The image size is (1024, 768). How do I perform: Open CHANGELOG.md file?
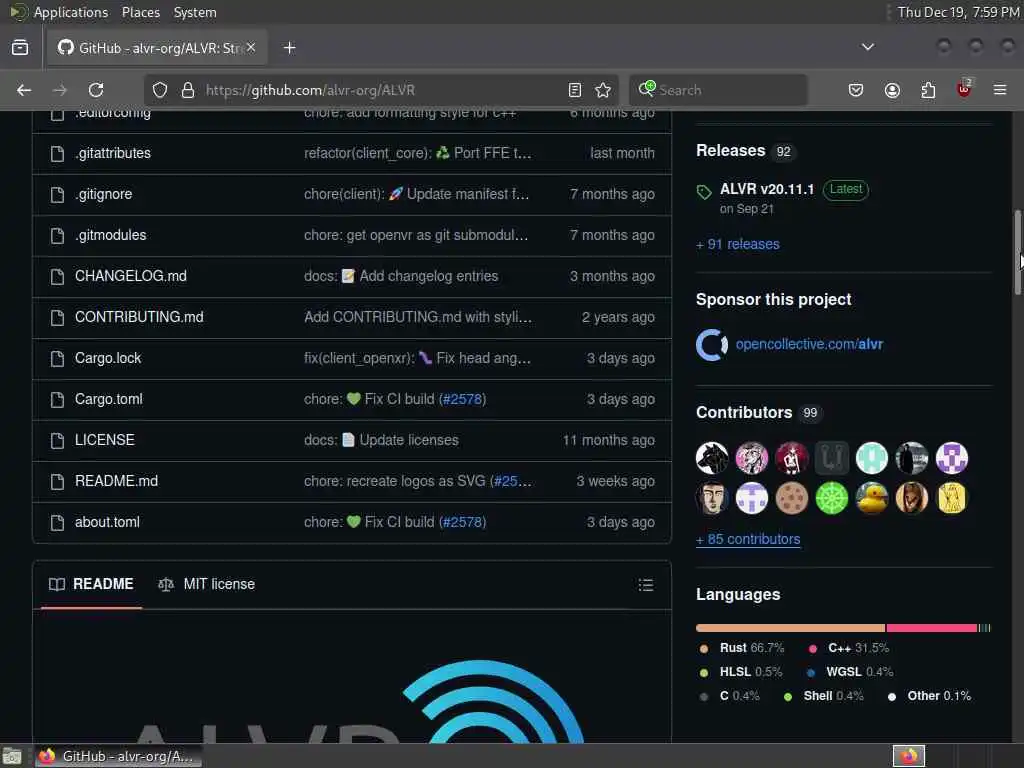(x=131, y=276)
